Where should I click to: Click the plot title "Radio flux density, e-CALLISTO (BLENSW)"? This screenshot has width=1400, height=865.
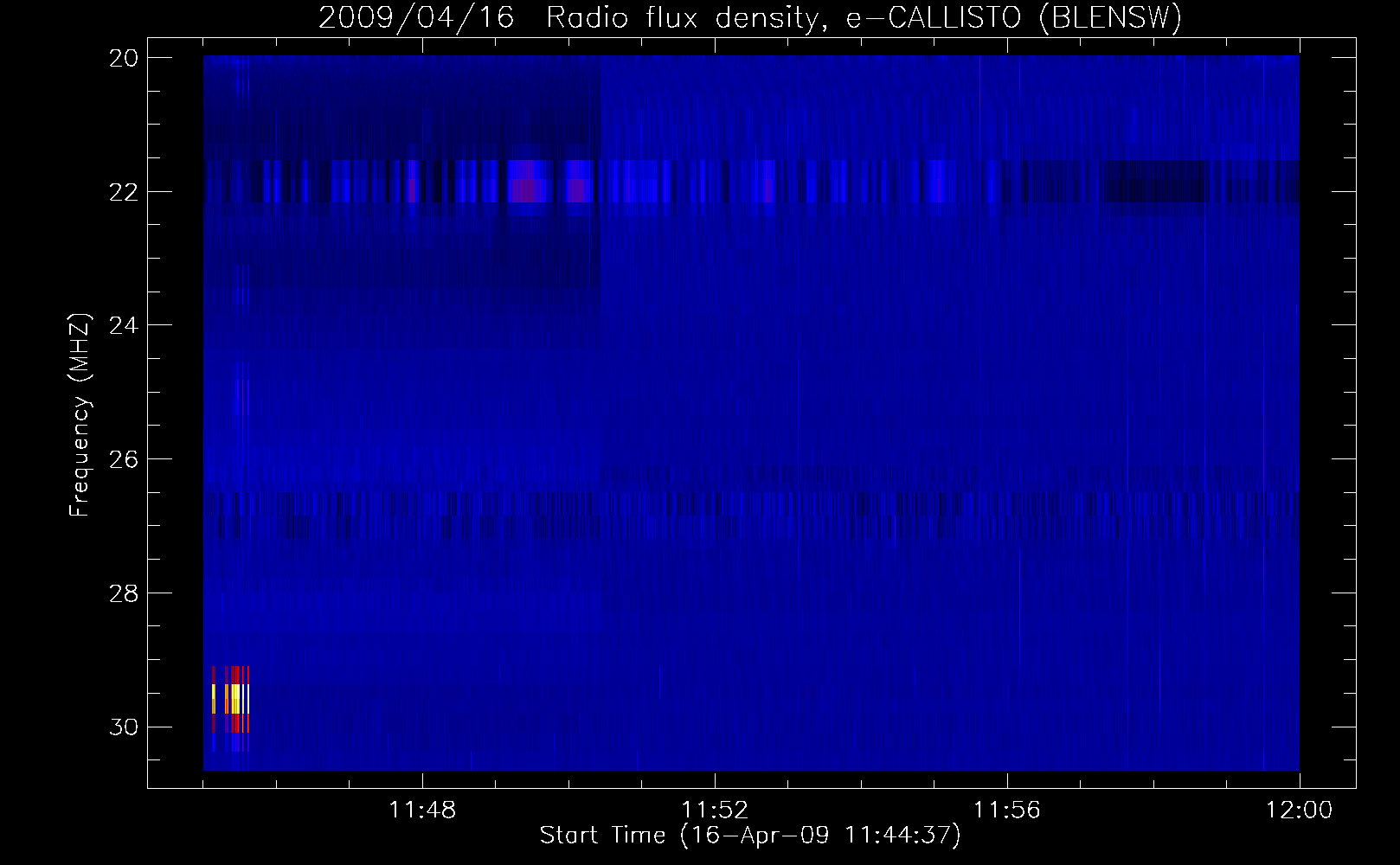point(864,17)
